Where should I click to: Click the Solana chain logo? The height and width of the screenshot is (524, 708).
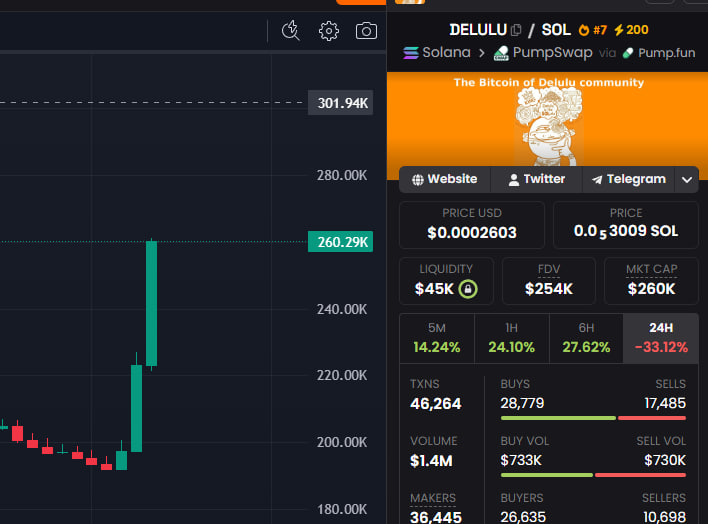pos(411,53)
